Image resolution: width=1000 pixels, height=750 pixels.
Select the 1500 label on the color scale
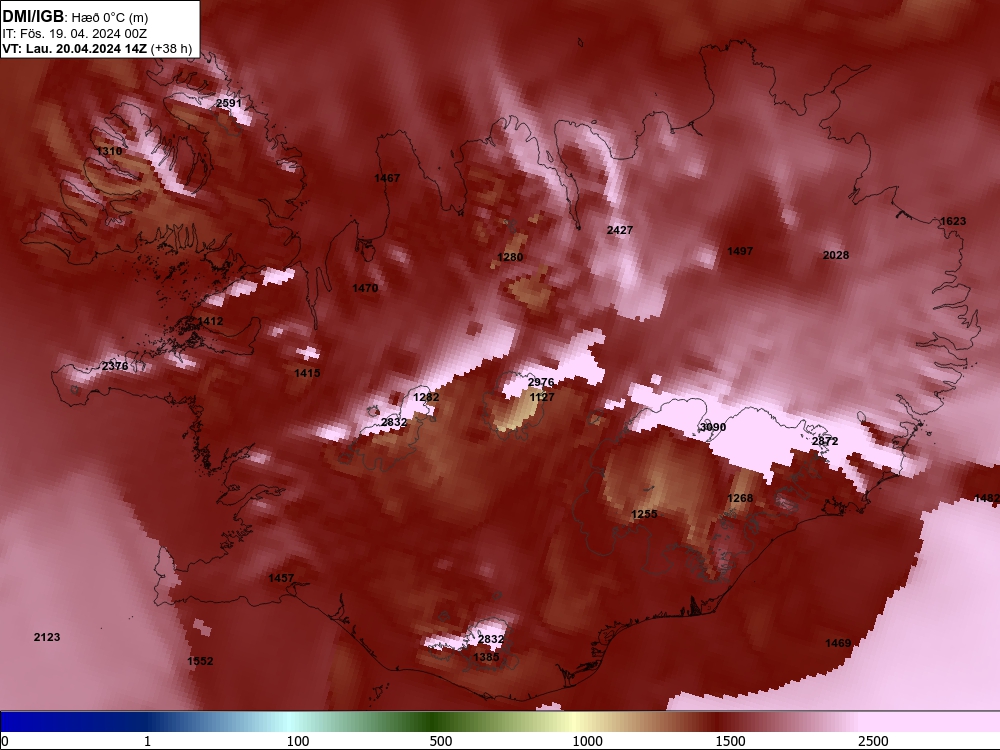tap(730, 741)
